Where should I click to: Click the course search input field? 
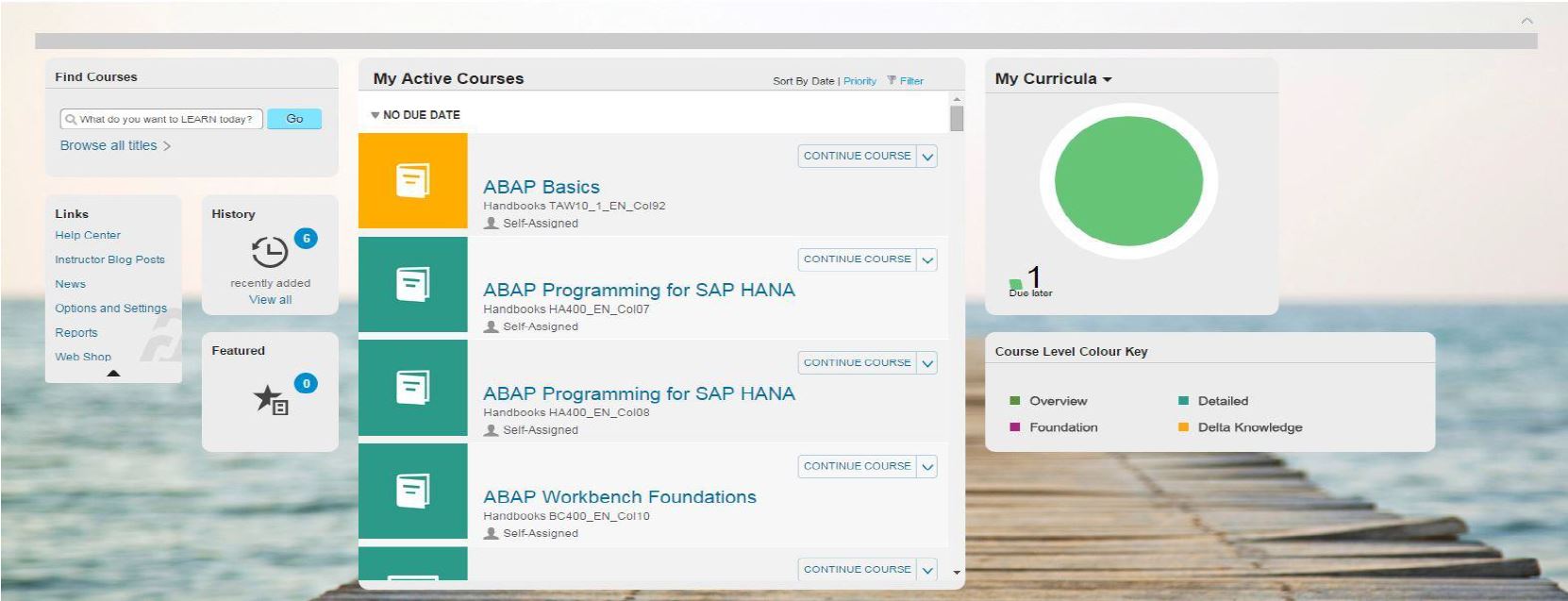point(161,119)
